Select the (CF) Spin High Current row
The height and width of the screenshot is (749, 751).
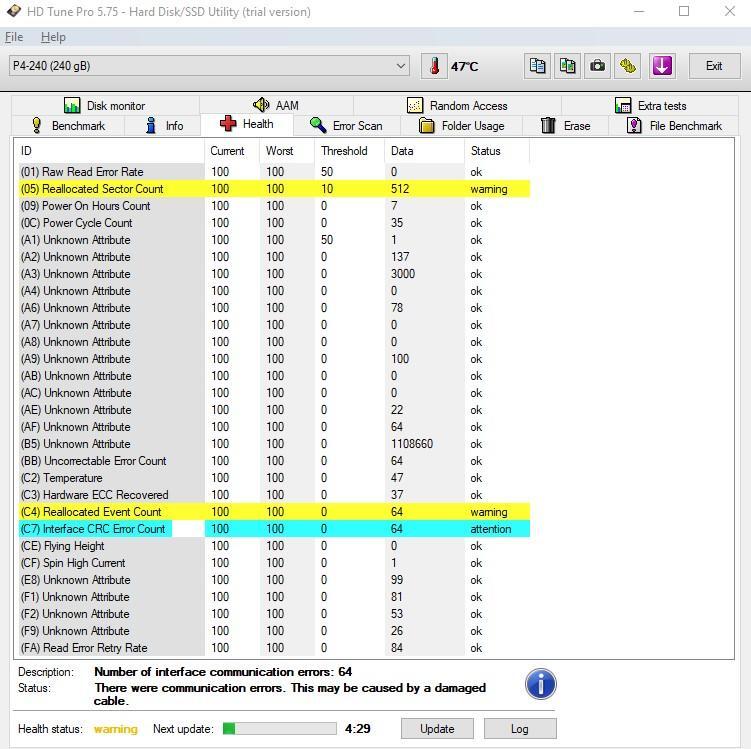tap(274, 563)
